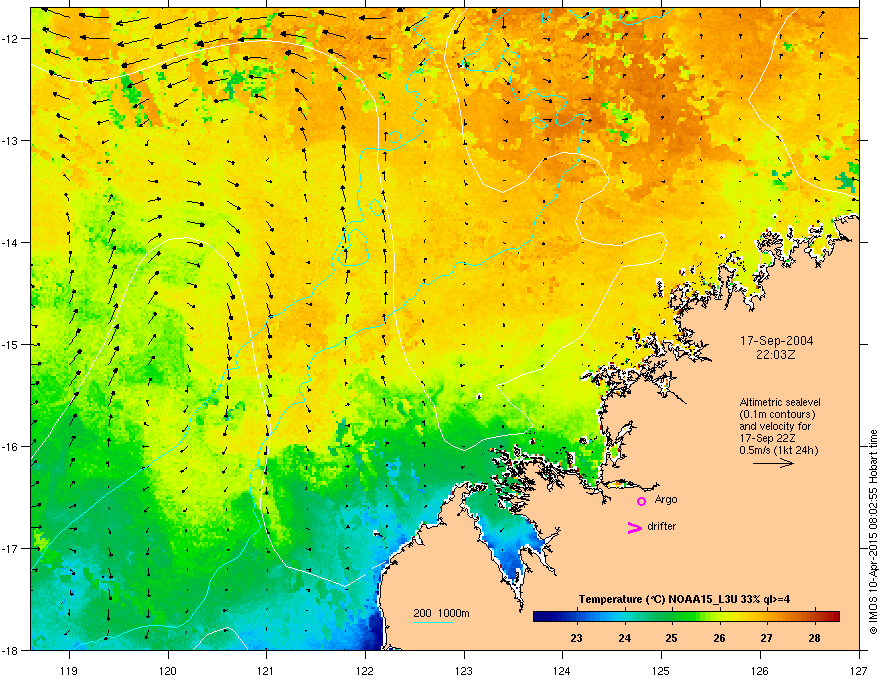The width and height of the screenshot is (880, 680).
Task: Click the 127 longitude axis label
Action: coord(859,670)
